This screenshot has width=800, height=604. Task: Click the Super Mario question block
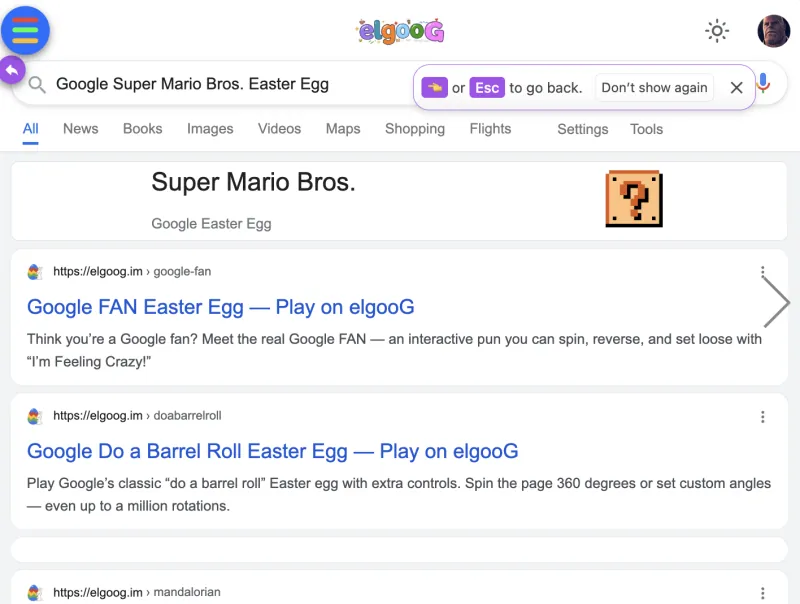click(x=634, y=198)
